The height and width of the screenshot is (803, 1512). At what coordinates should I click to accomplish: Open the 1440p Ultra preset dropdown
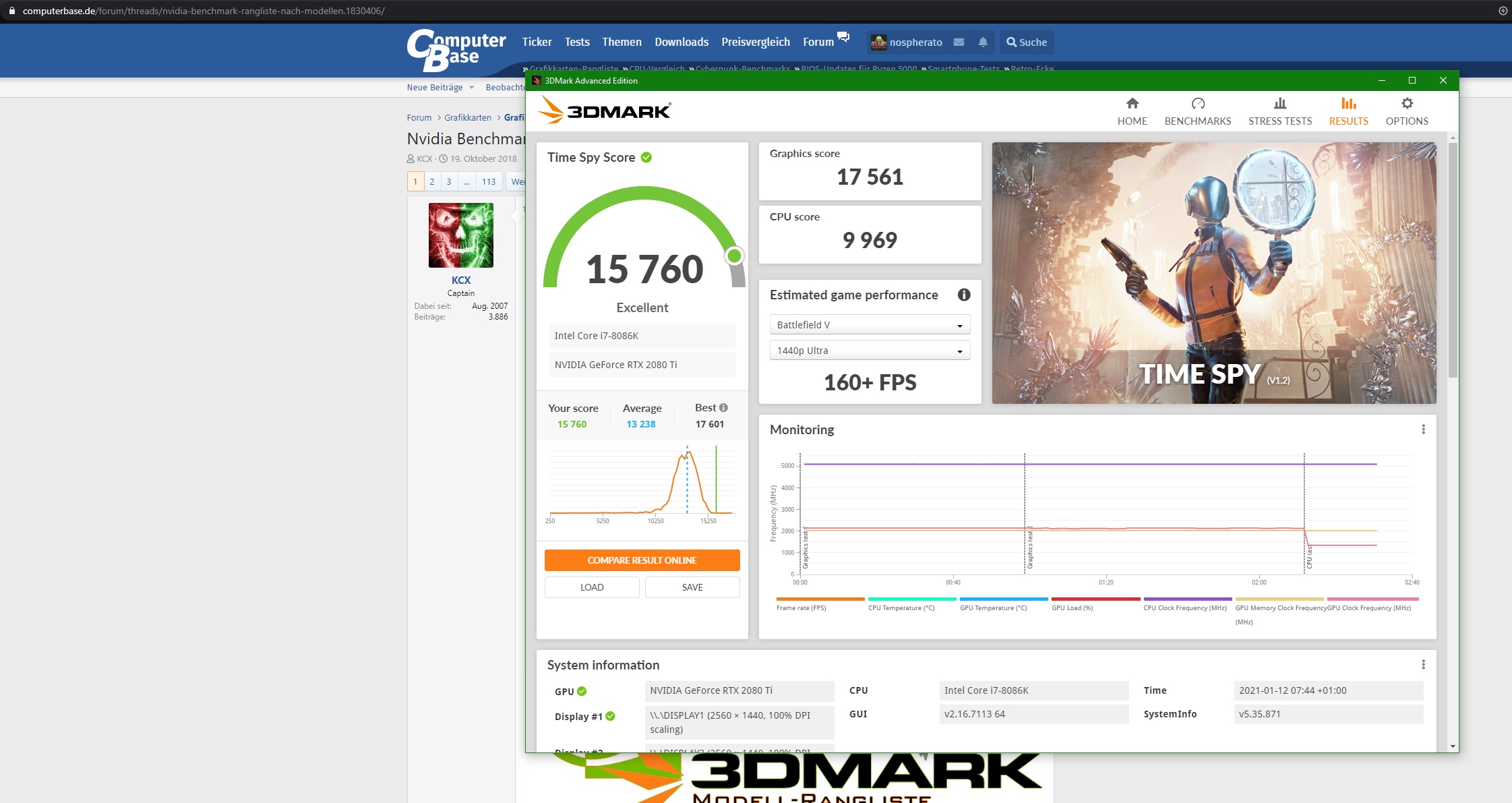[x=870, y=351]
